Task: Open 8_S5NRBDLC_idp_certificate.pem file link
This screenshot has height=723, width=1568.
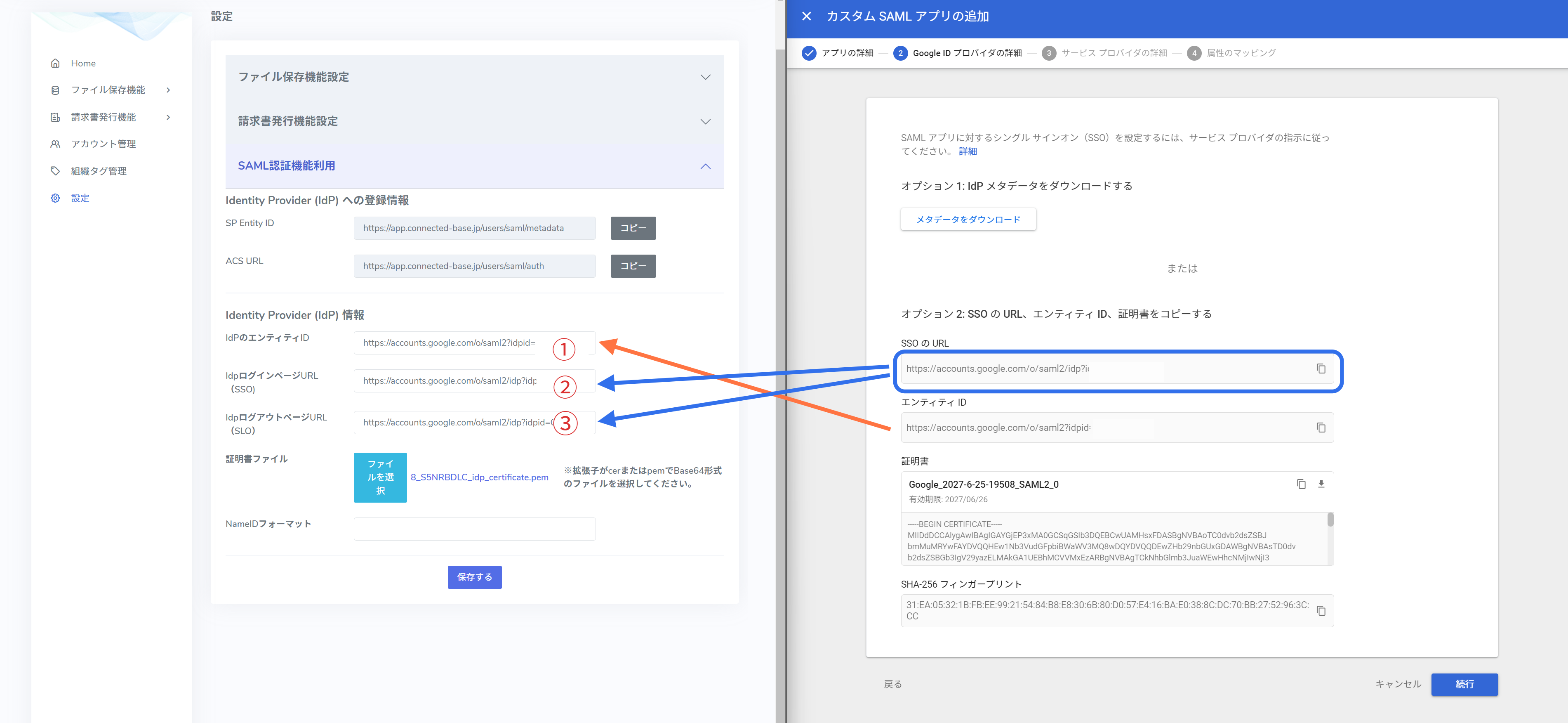Action: tap(479, 477)
